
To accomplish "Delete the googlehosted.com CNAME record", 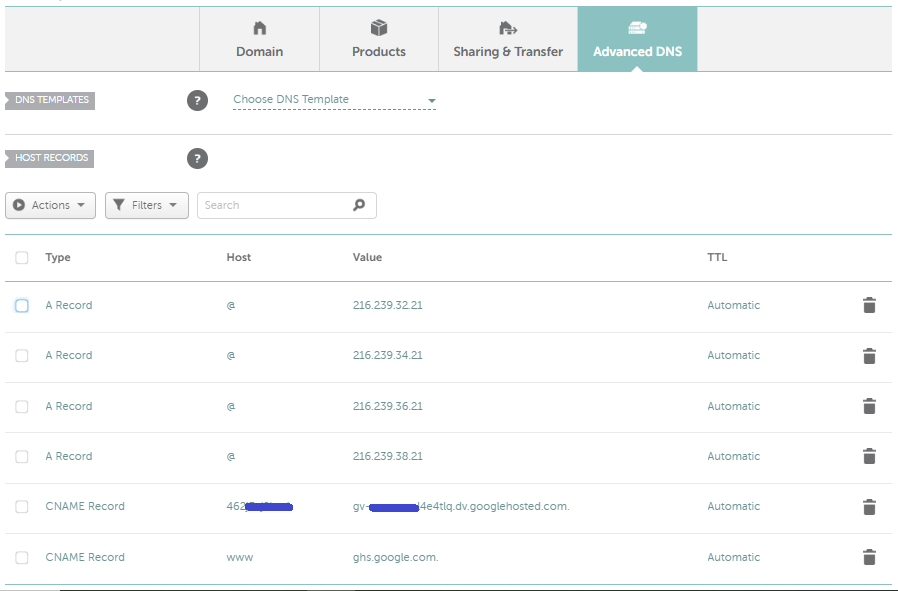I will tap(869, 507).
